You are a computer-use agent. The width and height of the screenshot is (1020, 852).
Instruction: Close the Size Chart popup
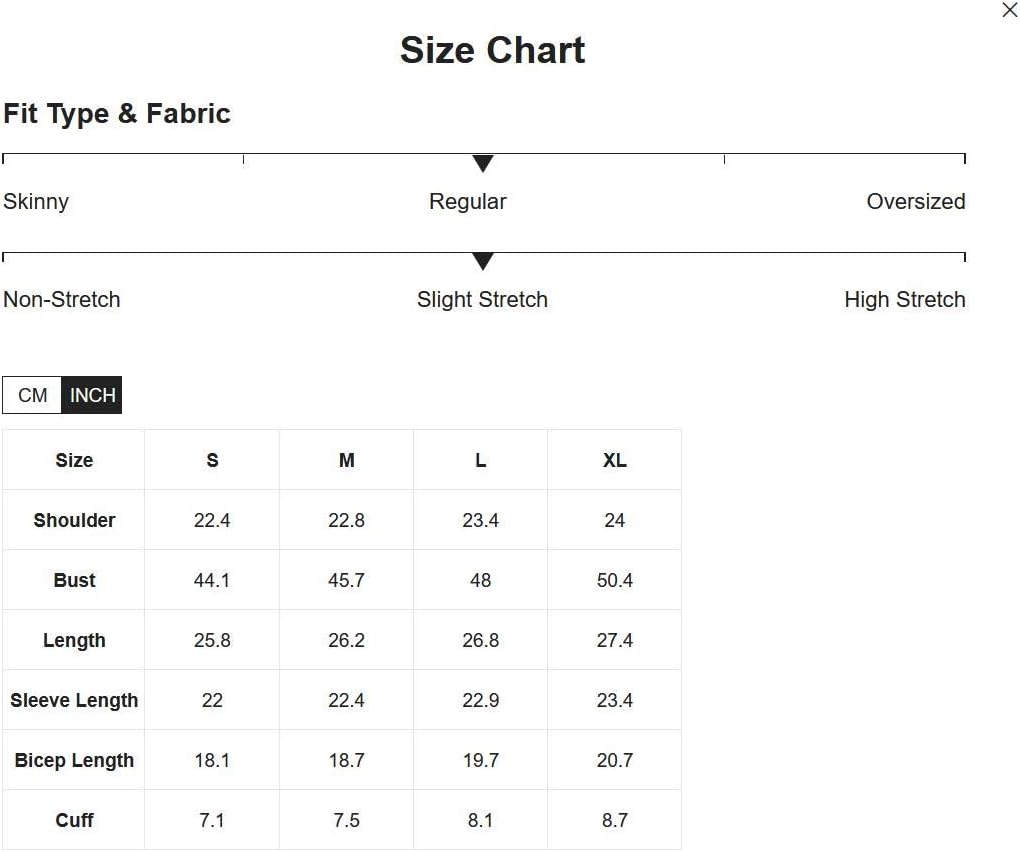coord(1010,10)
